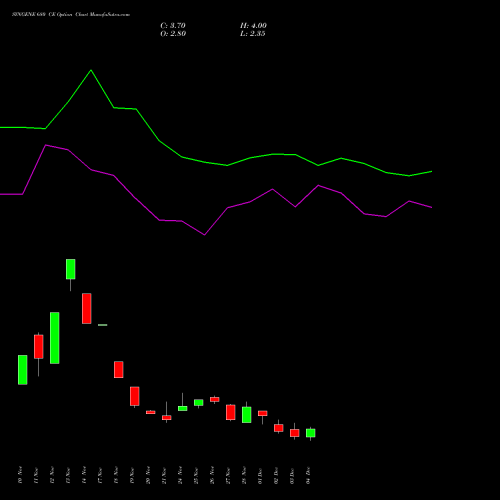
Task: Select the 14 Nov date label
Action: point(84,475)
